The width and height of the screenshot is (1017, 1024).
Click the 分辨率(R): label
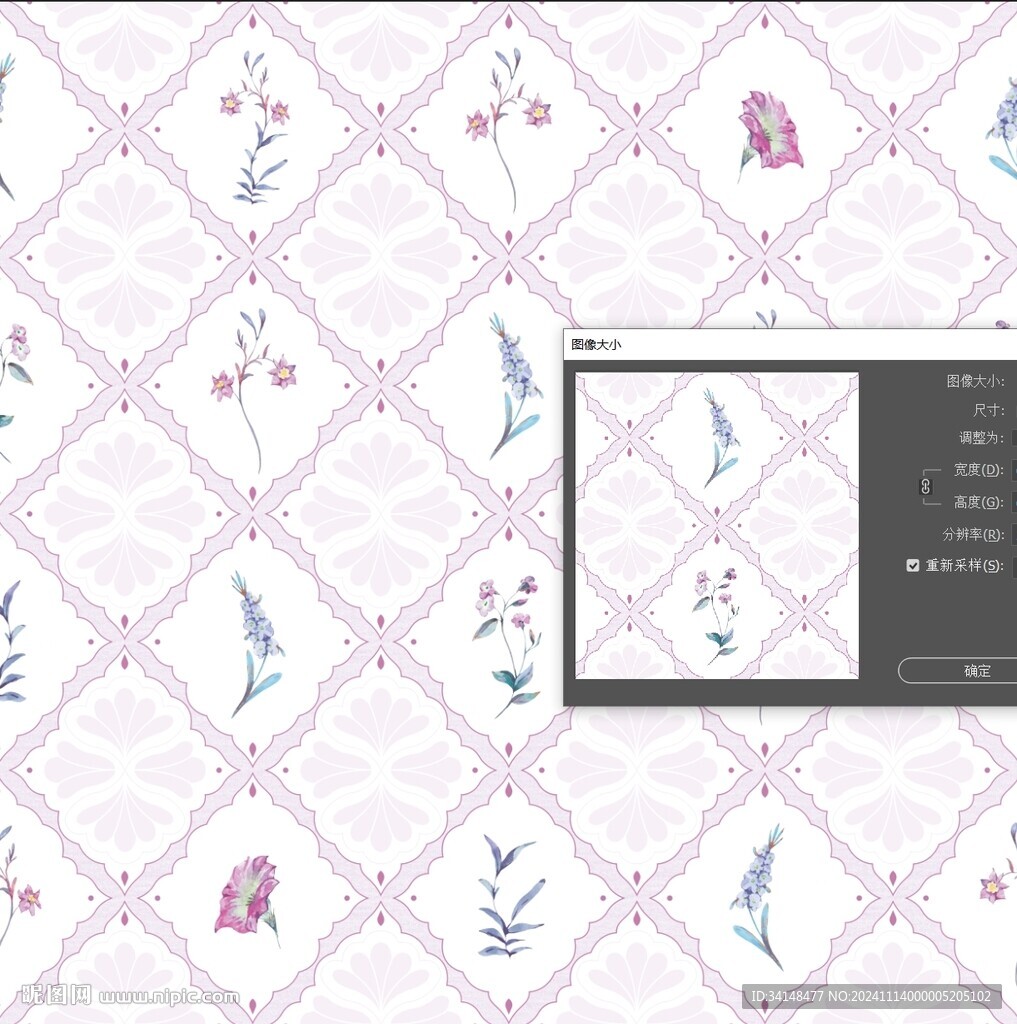973,534
